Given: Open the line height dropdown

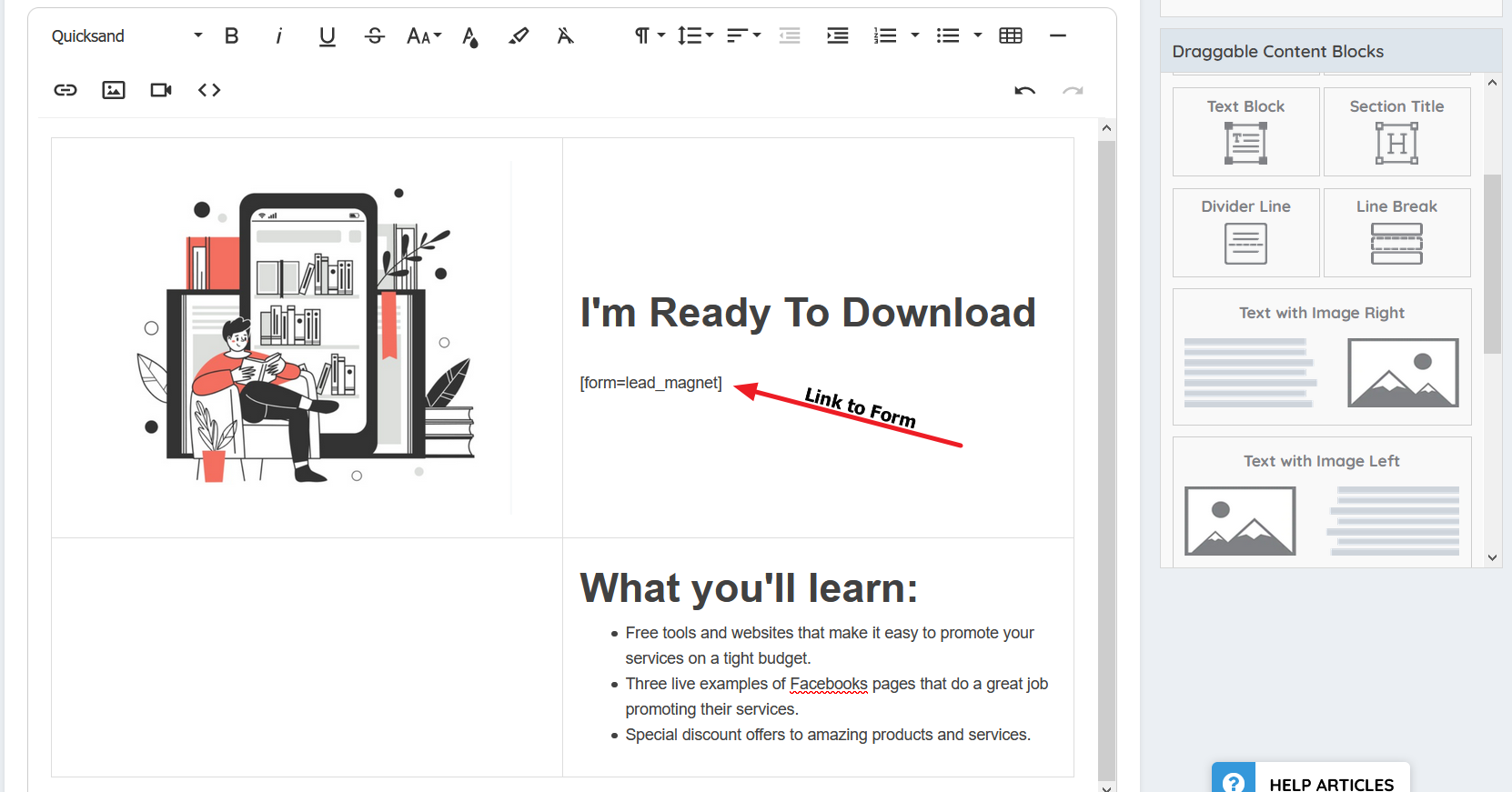Looking at the screenshot, I should [695, 36].
